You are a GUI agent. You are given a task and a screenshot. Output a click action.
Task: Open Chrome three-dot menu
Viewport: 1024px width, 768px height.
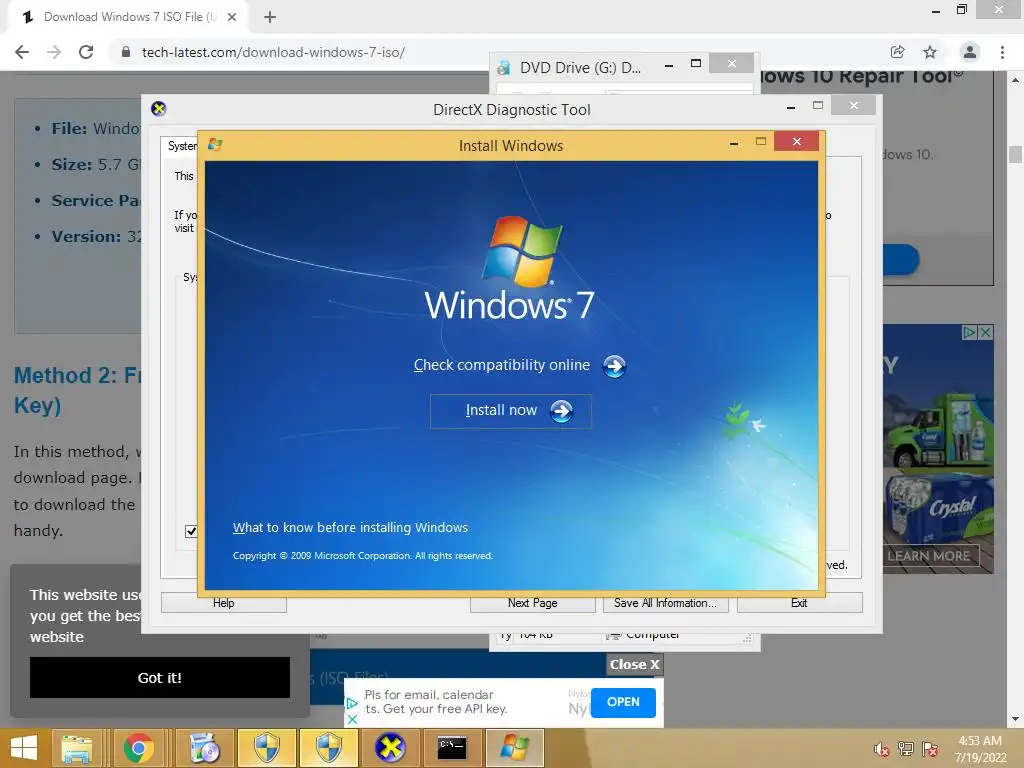tap(1002, 52)
